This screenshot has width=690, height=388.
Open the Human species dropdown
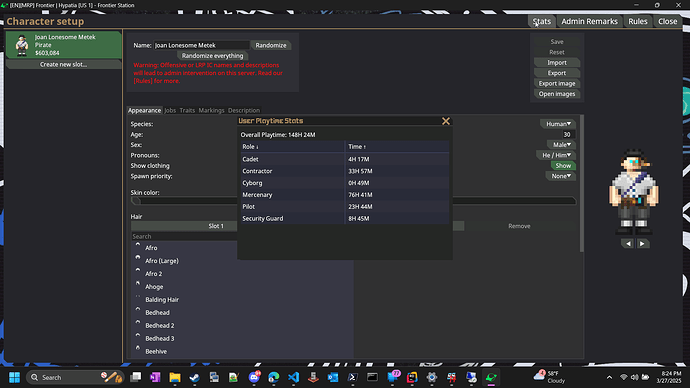[x=558, y=124]
